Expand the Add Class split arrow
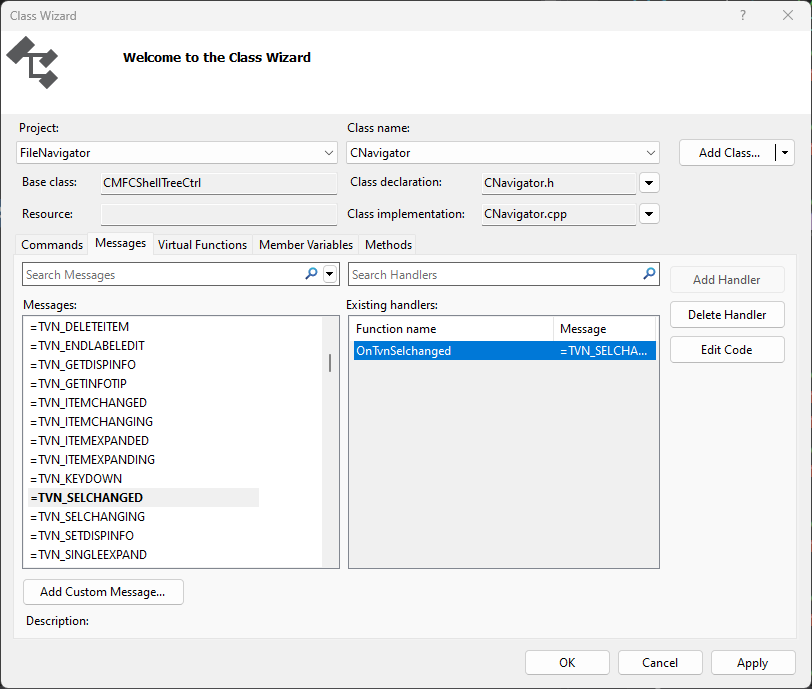812x689 pixels. (785, 153)
